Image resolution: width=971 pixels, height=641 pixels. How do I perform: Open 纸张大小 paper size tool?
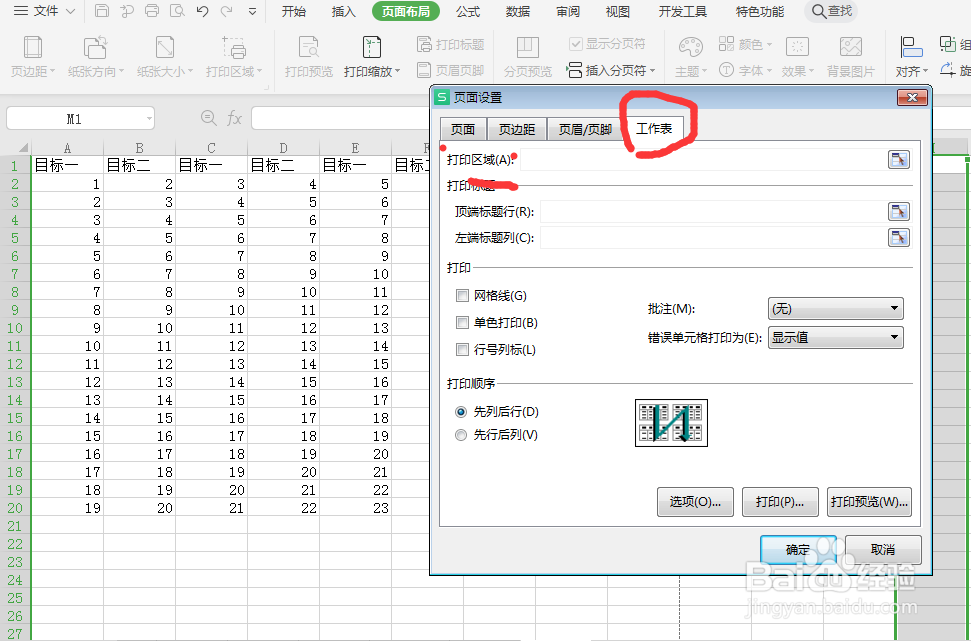[165, 56]
